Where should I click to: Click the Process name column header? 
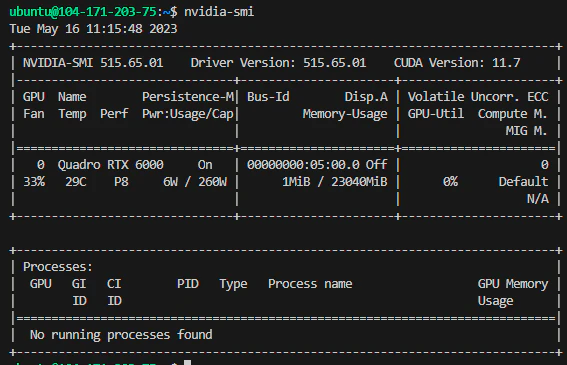tap(310, 284)
